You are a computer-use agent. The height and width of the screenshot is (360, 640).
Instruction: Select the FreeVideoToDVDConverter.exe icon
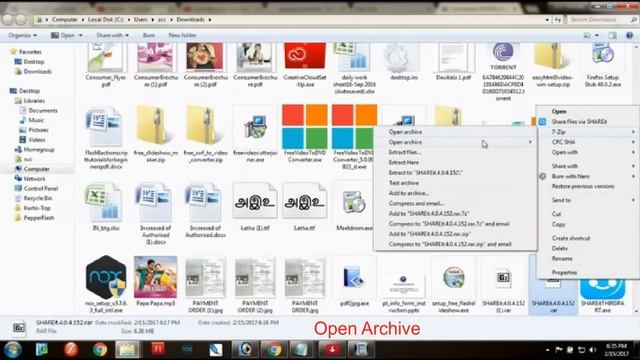[305, 127]
